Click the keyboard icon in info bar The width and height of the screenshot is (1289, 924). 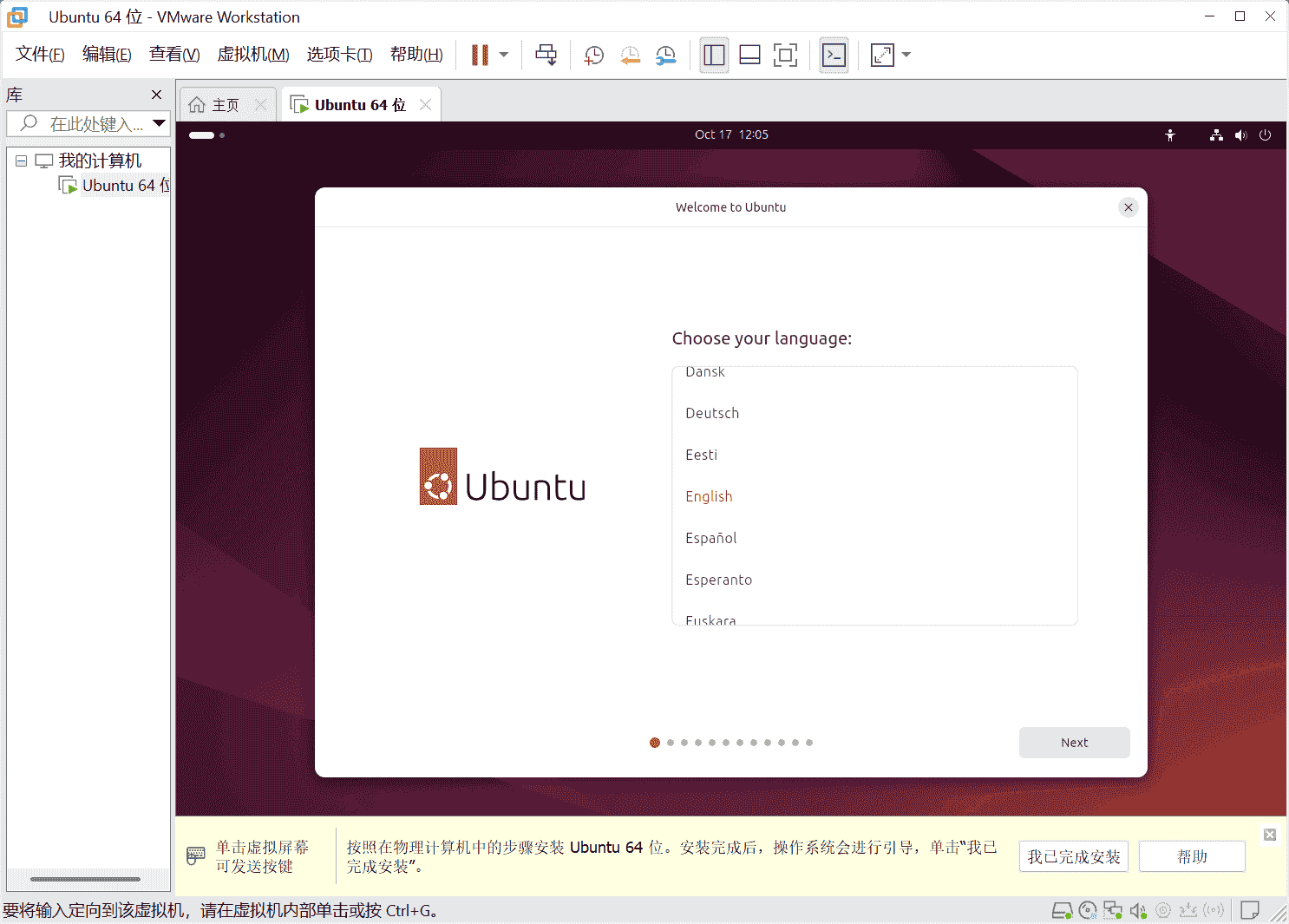tap(196, 856)
